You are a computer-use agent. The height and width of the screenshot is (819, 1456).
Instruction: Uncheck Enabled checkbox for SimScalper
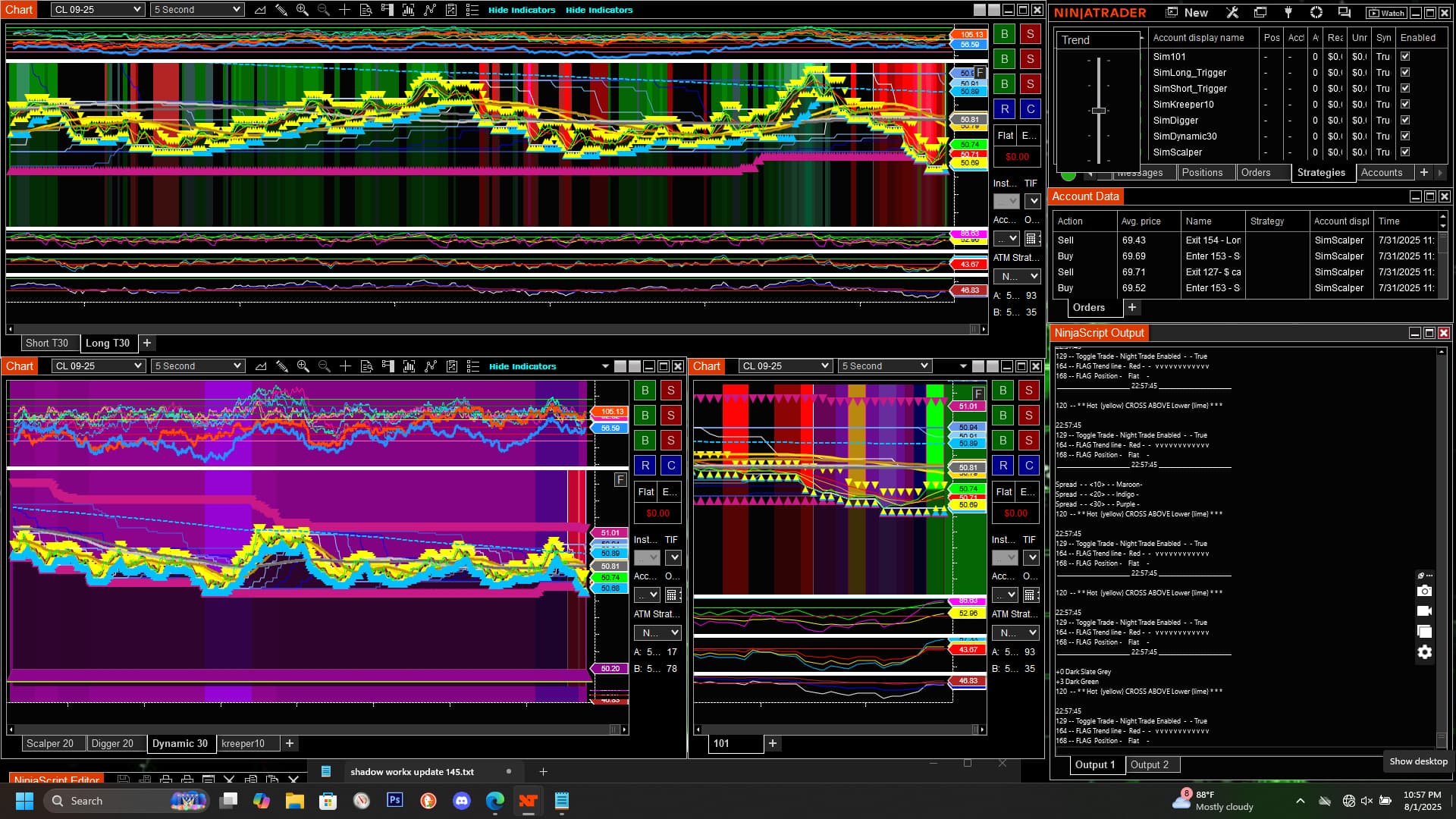[x=1405, y=152]
